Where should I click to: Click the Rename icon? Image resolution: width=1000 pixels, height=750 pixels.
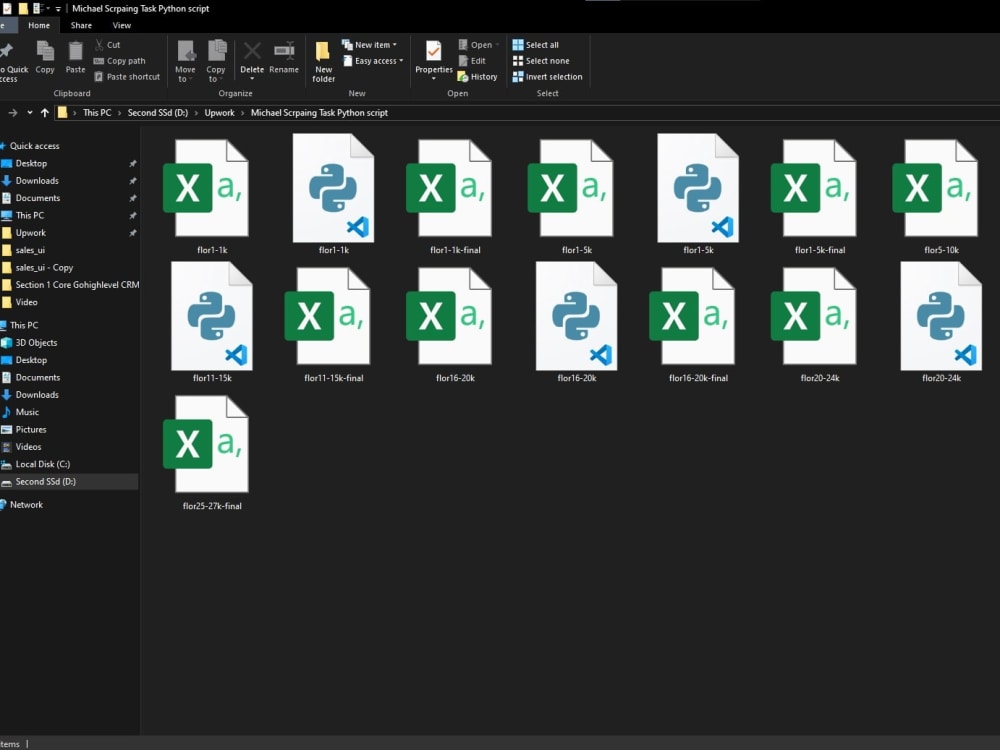[284, 50]
